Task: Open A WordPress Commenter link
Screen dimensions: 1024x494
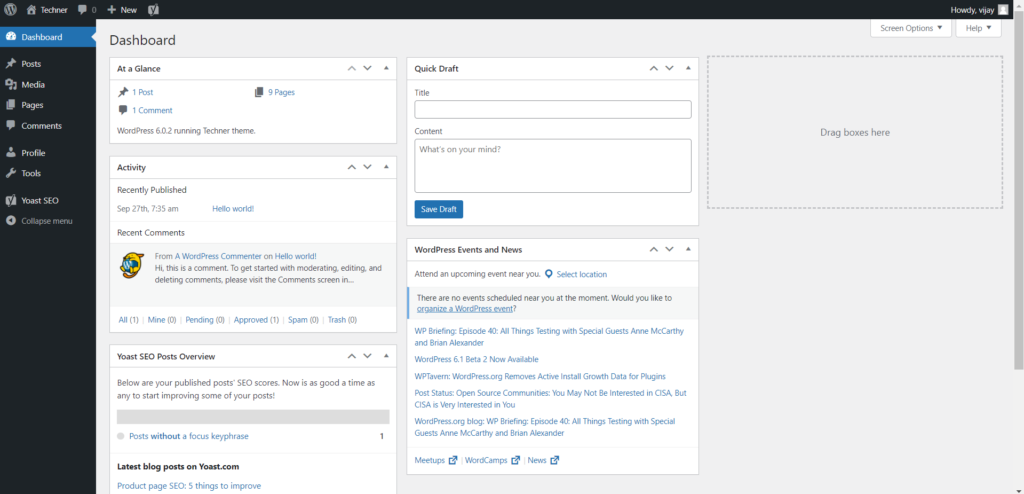Action: coord(218,256)
